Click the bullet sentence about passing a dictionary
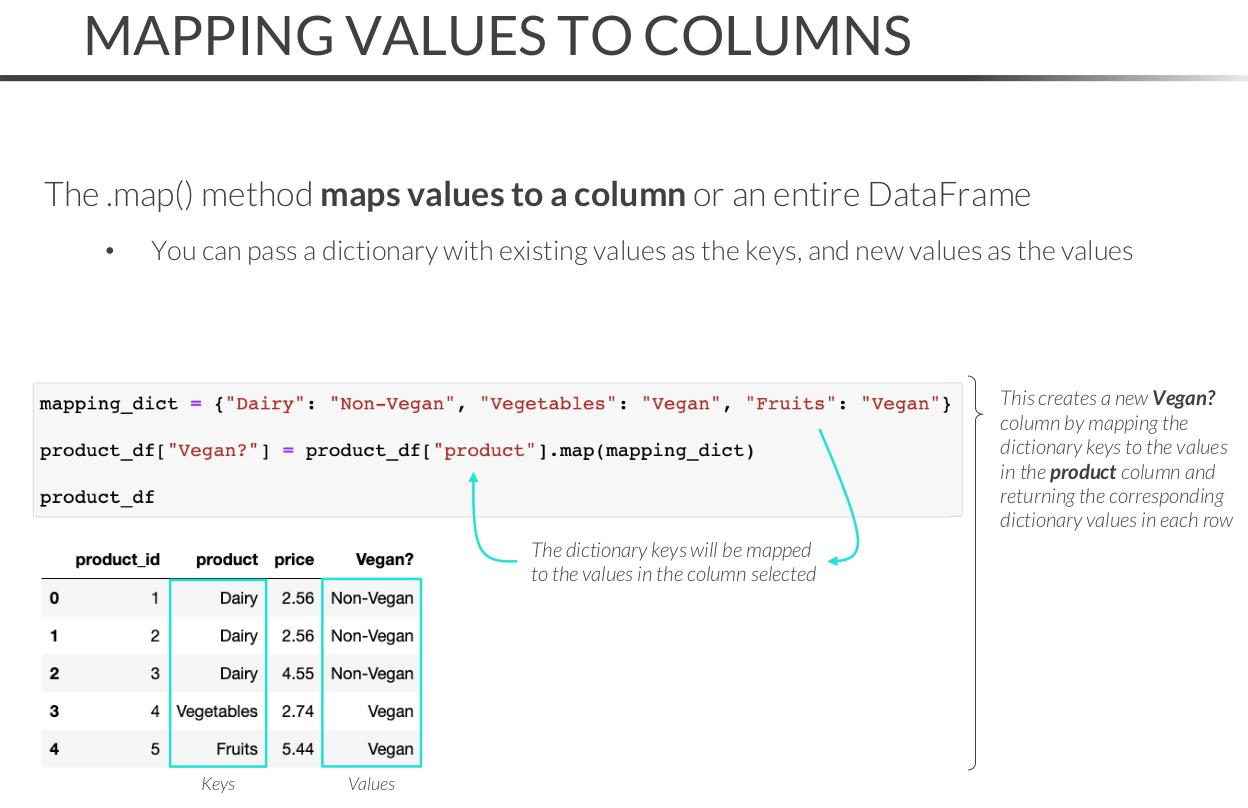The width and height of the screenshot is (1248, 808). [x=641, y=251]
